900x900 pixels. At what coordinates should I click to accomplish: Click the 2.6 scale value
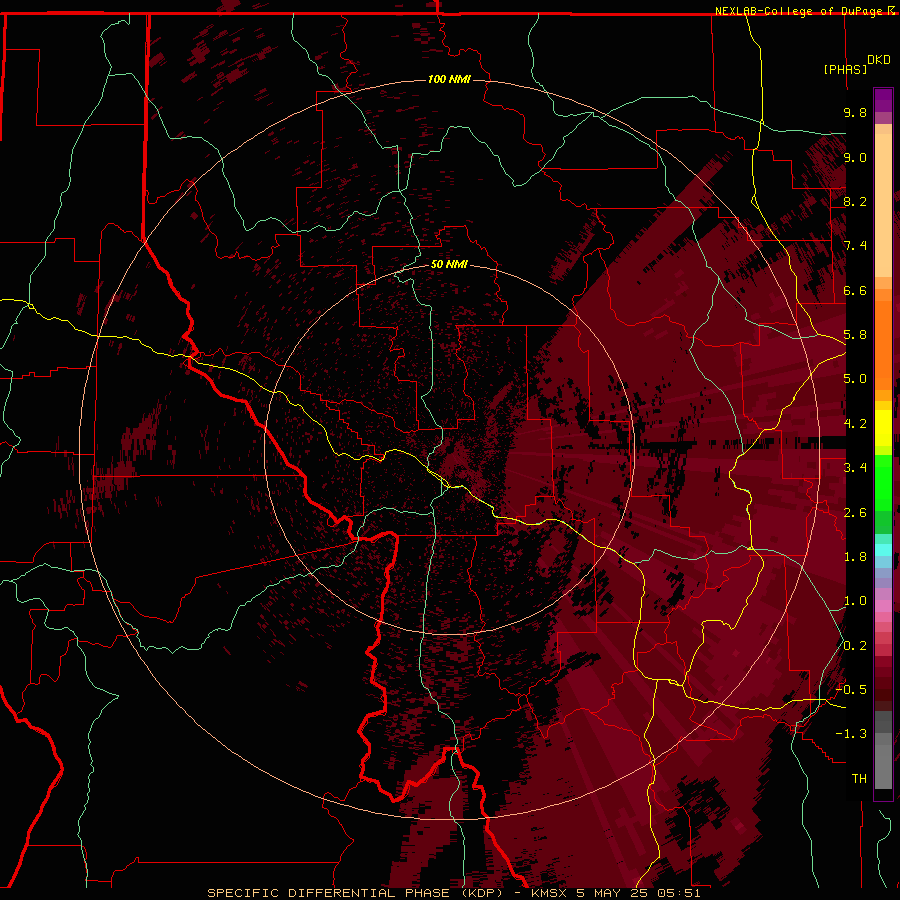pyautogui.click(x=855, y=513)
